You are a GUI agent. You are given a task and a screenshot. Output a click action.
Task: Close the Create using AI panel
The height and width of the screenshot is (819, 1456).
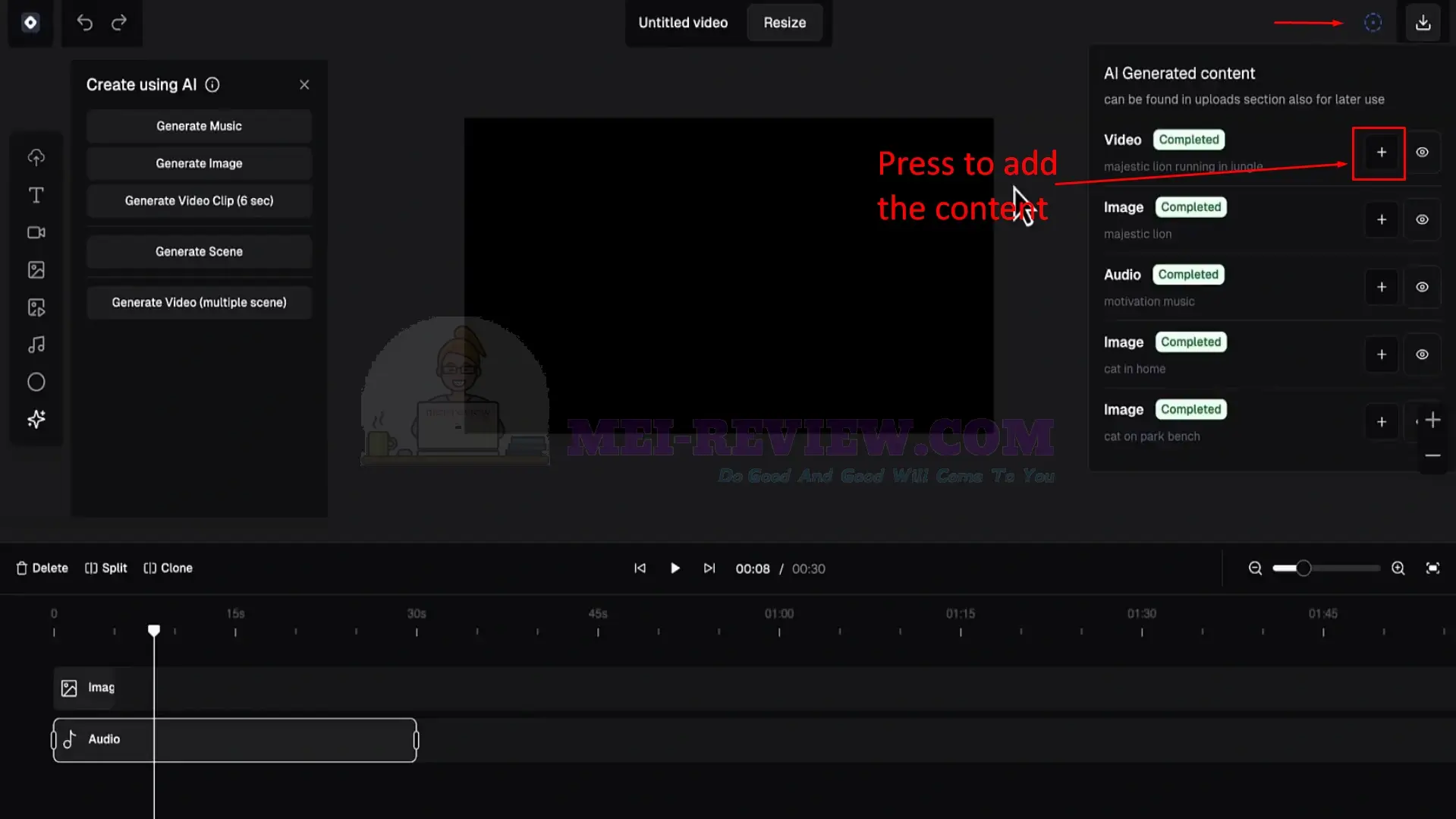[304, 85]
